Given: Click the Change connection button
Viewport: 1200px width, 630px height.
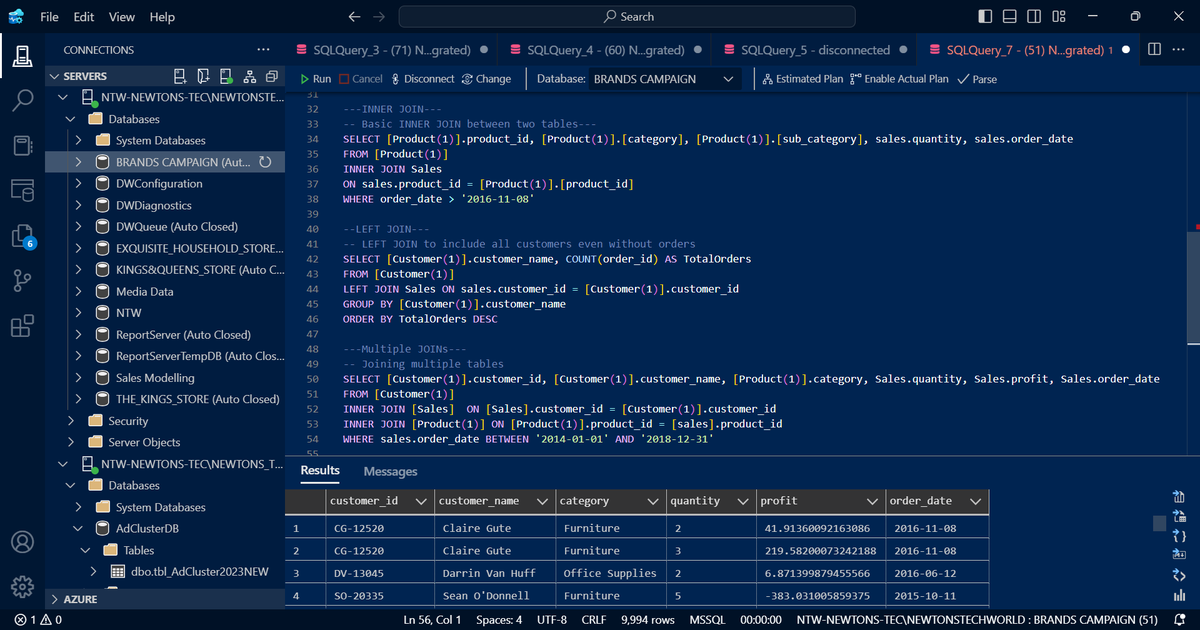Looking at the screenshot, I should tap(486, 79).
